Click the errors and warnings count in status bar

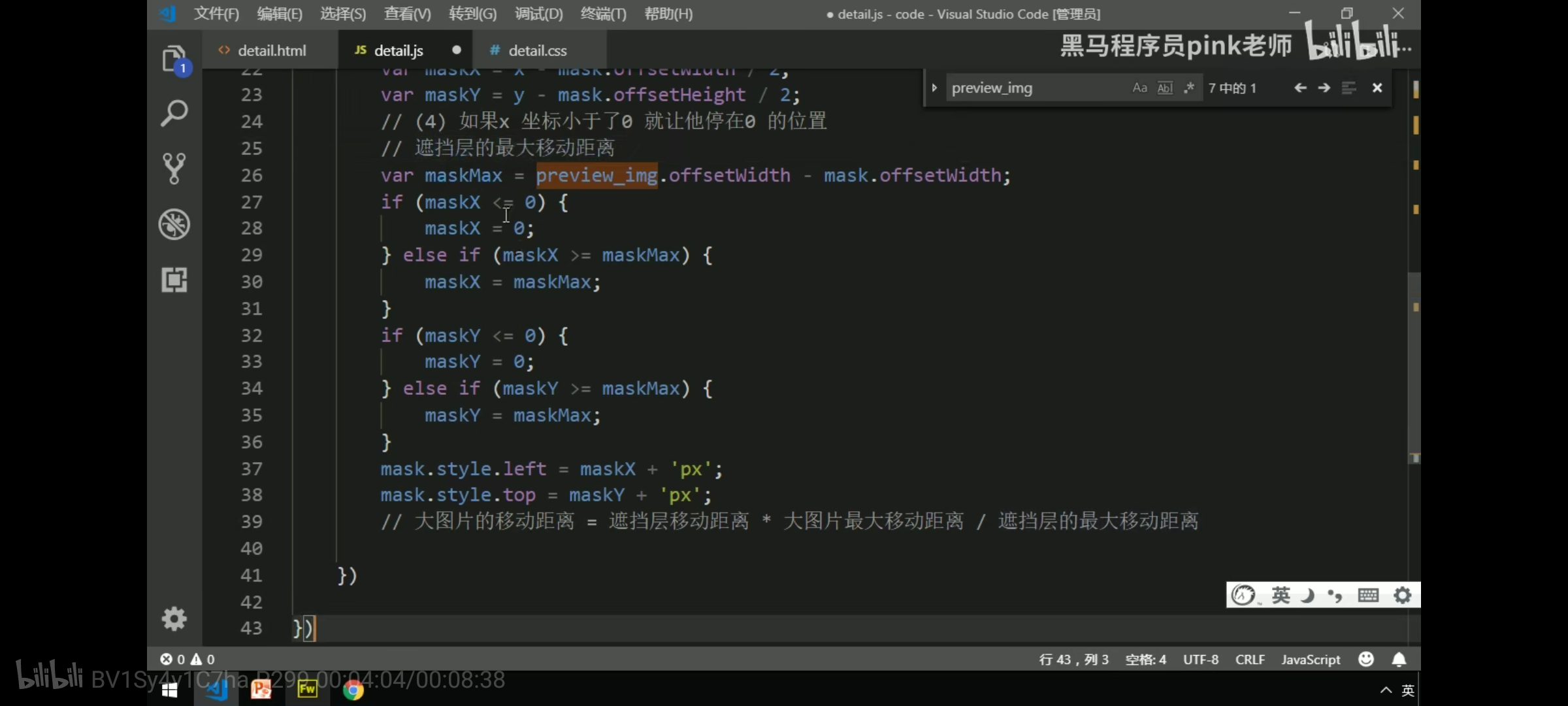188,659
